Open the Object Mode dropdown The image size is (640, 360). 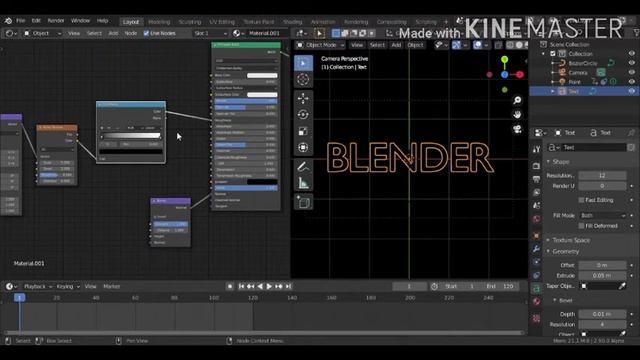pos(320,45)
